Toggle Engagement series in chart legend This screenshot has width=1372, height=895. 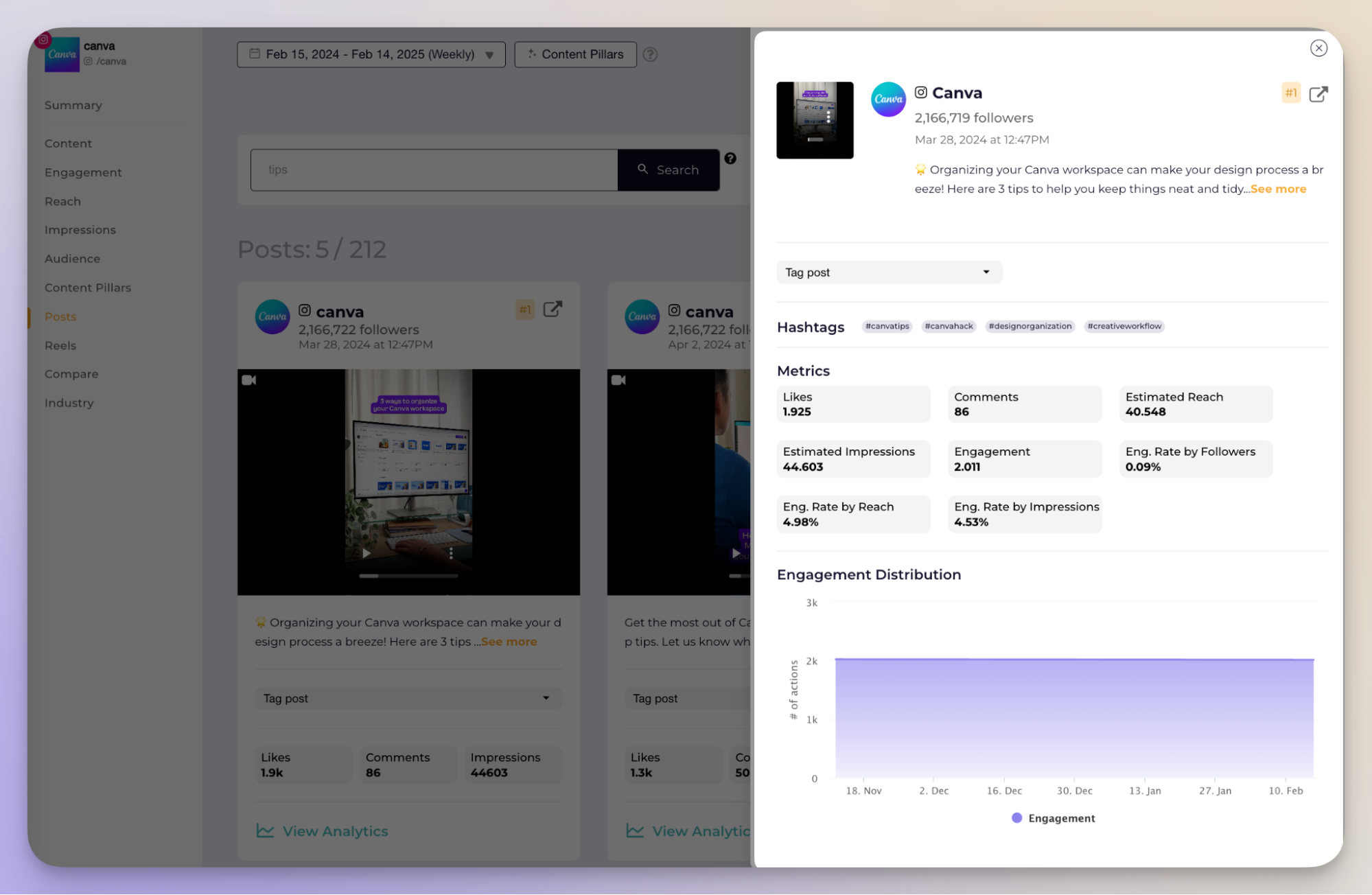1054,818
